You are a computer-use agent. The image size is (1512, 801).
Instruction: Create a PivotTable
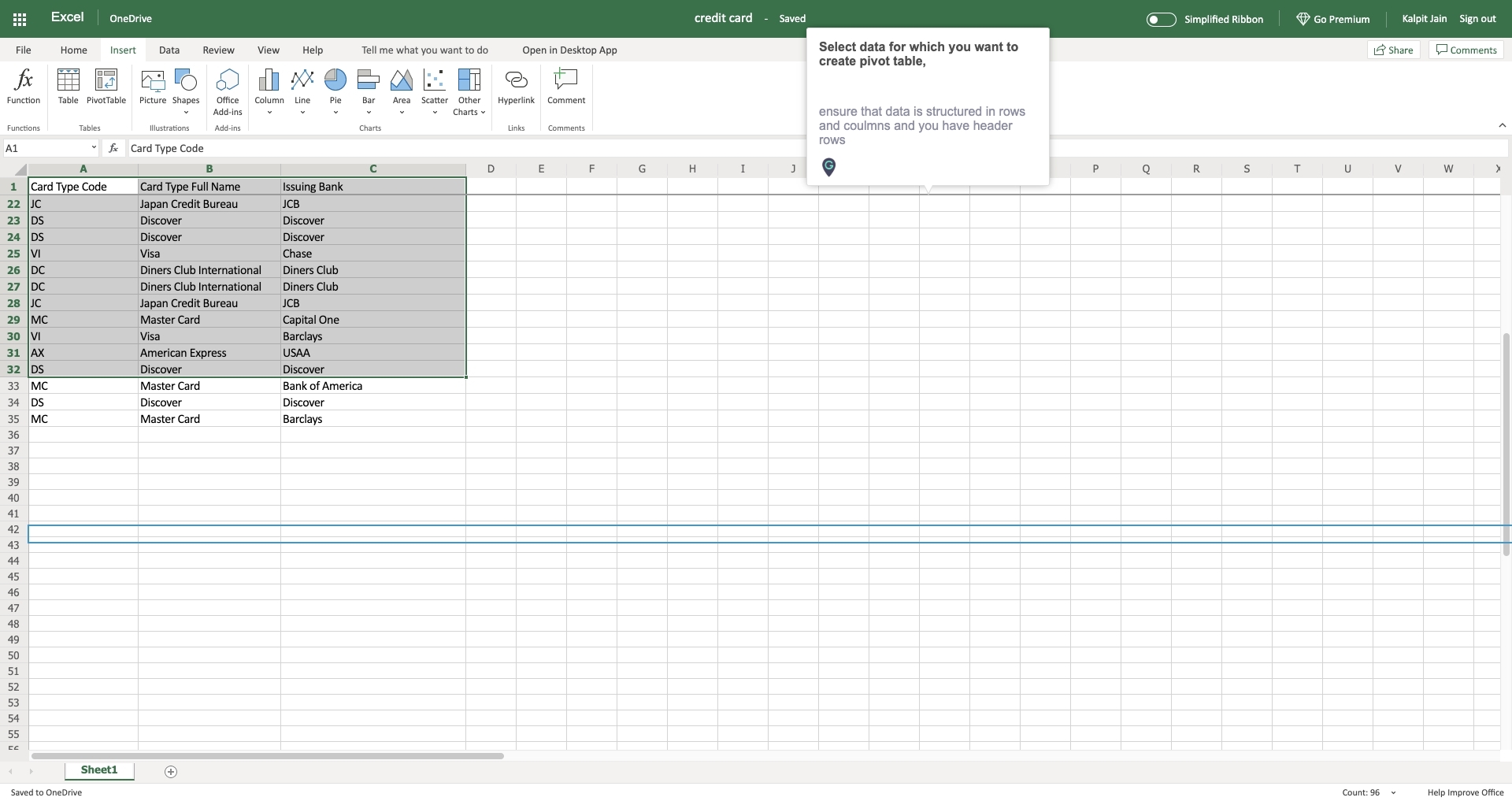click(x=106, y=87)
